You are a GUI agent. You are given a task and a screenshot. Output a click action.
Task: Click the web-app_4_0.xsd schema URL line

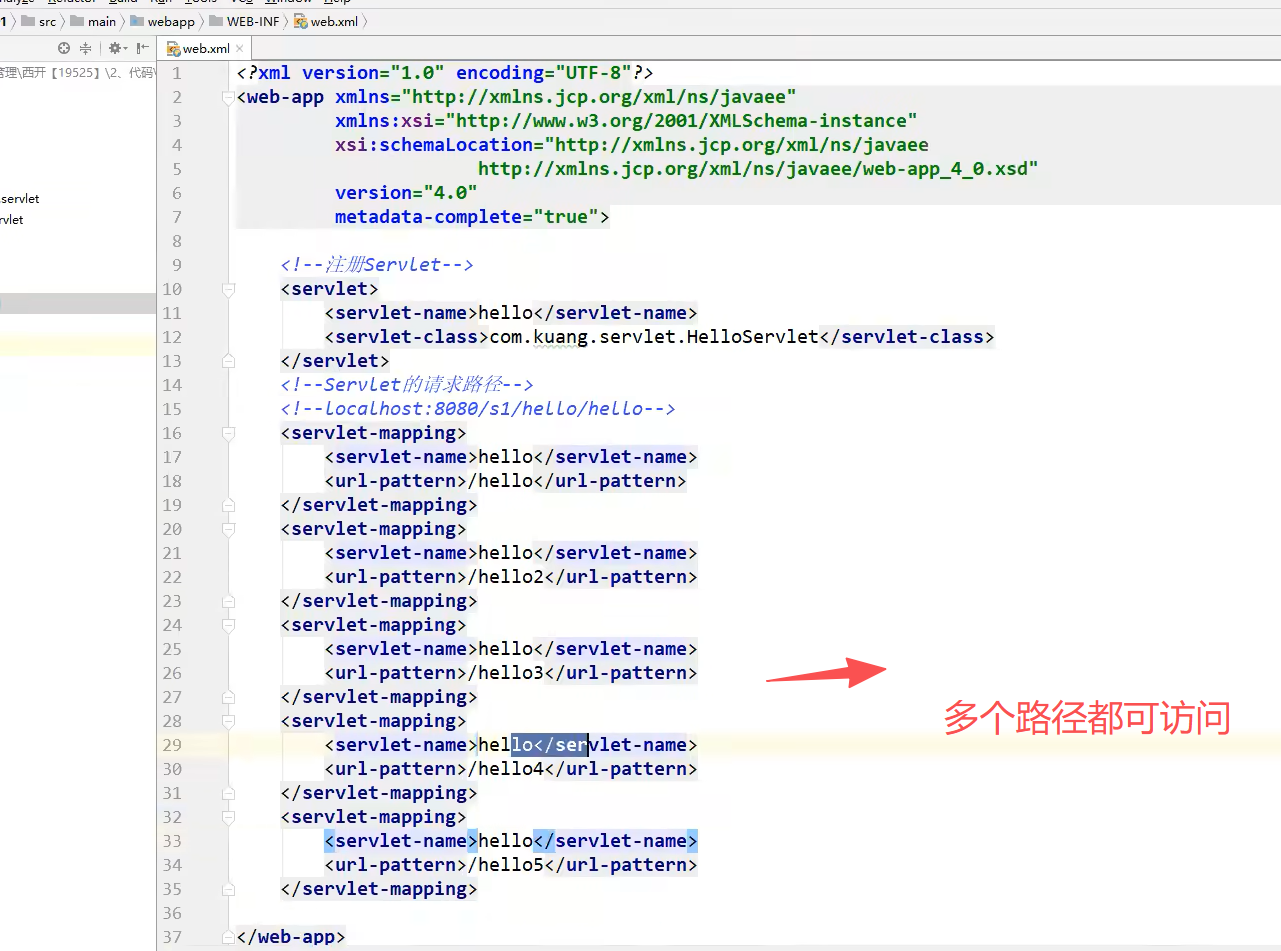point(758,169)
